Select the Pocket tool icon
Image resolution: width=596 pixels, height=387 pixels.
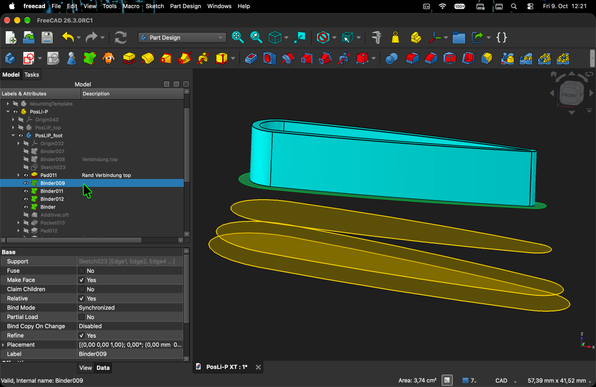tap(251, 59)
